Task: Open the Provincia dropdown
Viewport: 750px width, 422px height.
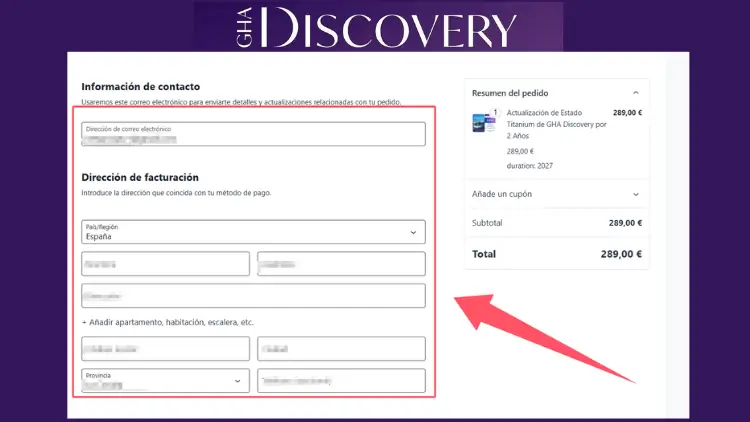Action: pyautogui.click(x=165, y=380)
